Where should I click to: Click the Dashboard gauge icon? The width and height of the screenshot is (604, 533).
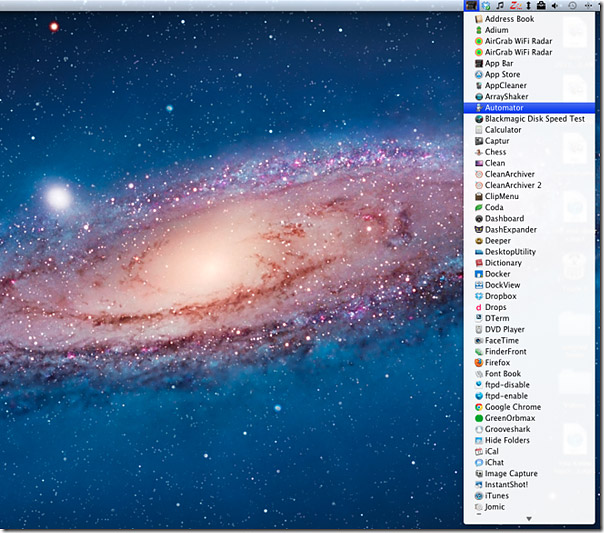(x=479, y=219)
